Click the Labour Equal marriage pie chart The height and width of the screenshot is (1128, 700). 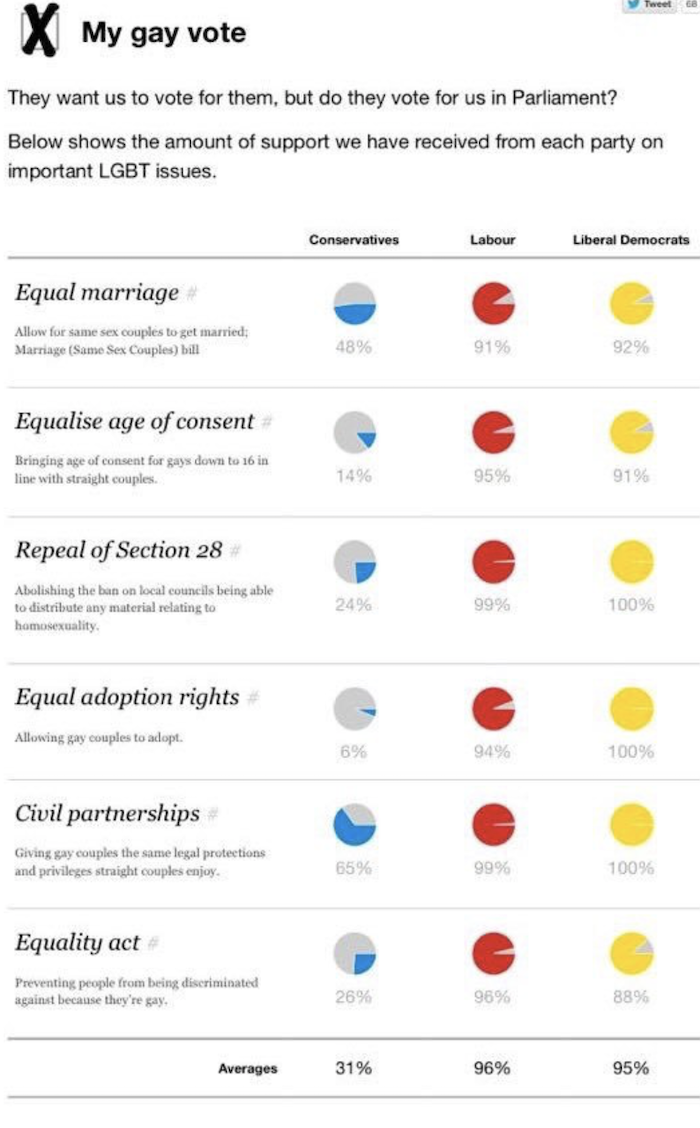pyautogui.click(x=493, y=302)
